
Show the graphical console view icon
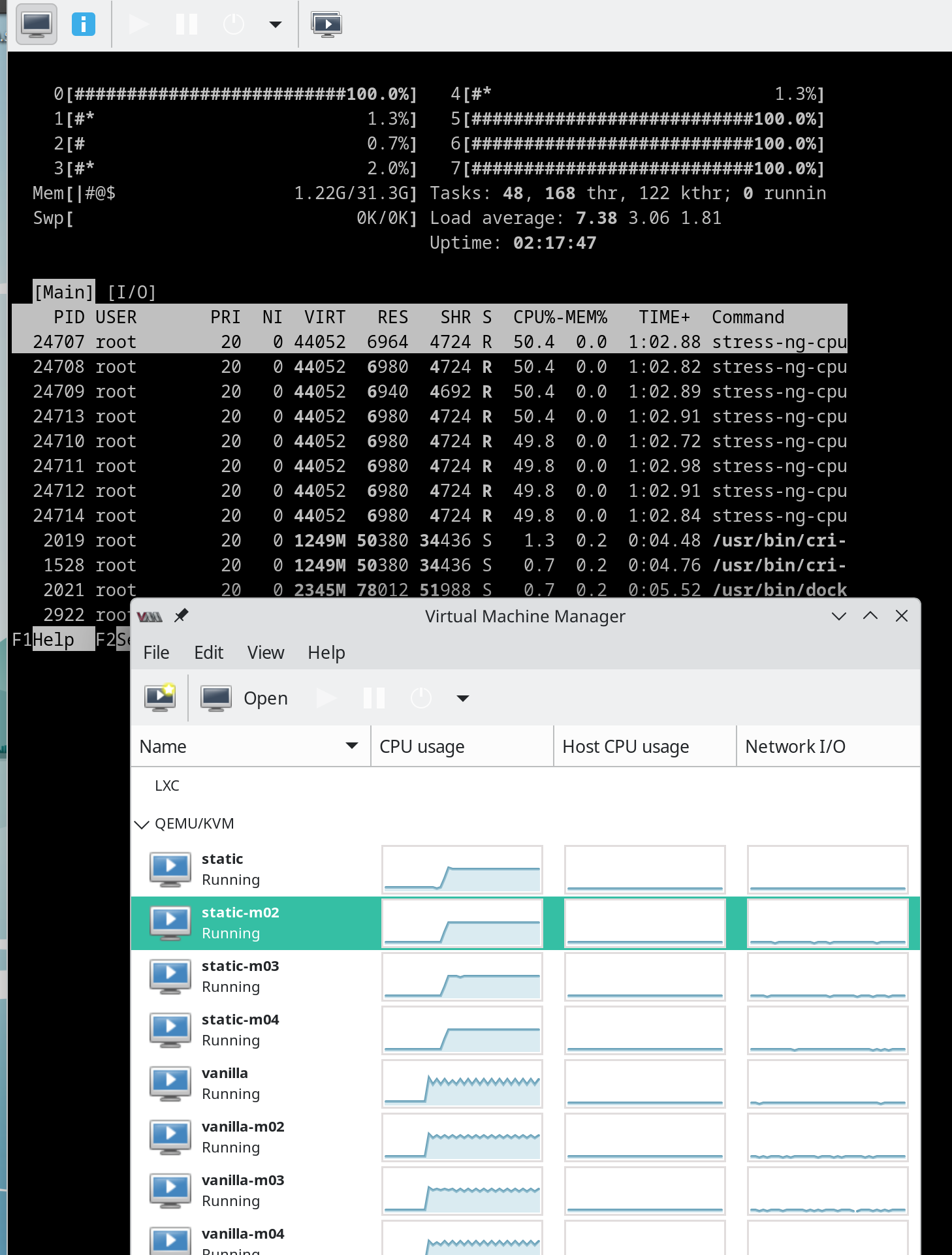[37, 24]
